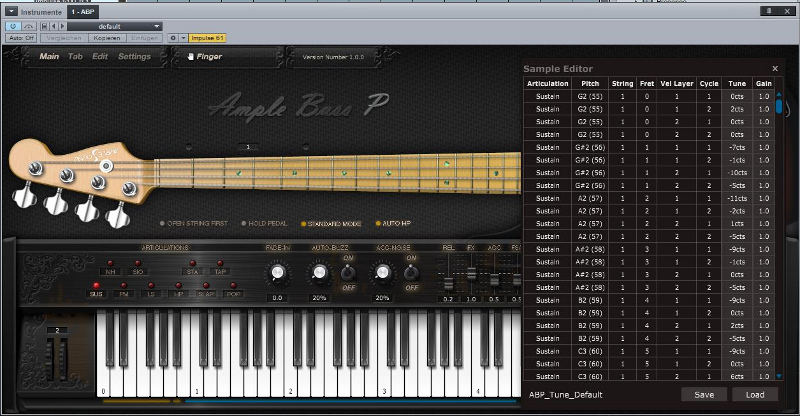
Task: Switch to the Main tab
Action: tap(49, 57)
